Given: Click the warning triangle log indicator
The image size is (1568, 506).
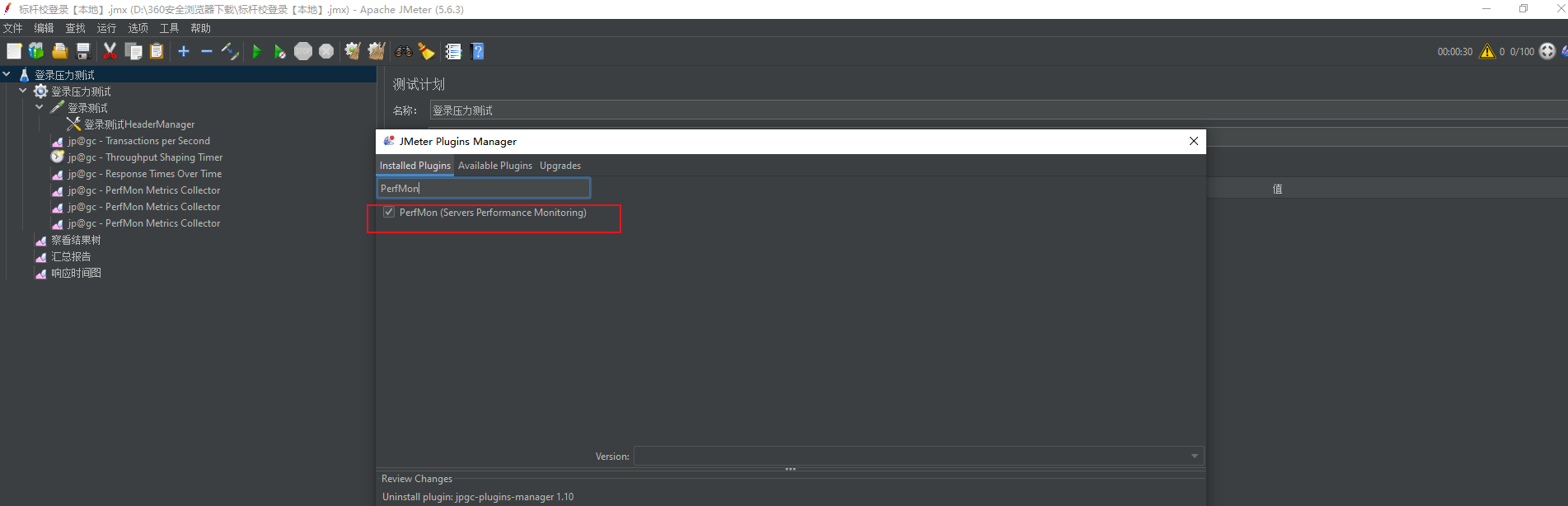Looking at the screenshot, I should tap(1487, 51).
